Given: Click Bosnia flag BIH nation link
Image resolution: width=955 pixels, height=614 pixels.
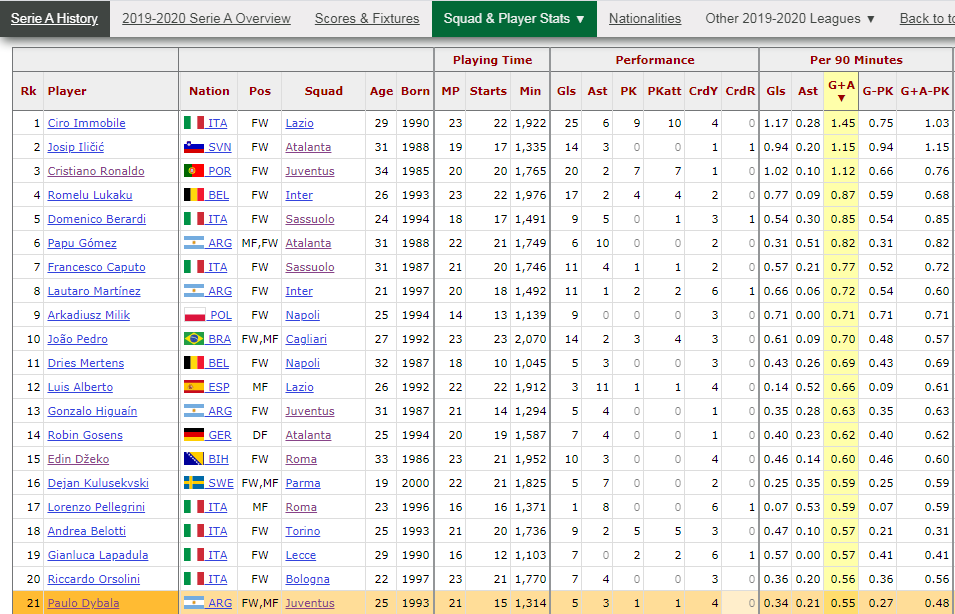Looking at the screenshot, I should pyautogui.click(x=206, y=459).
